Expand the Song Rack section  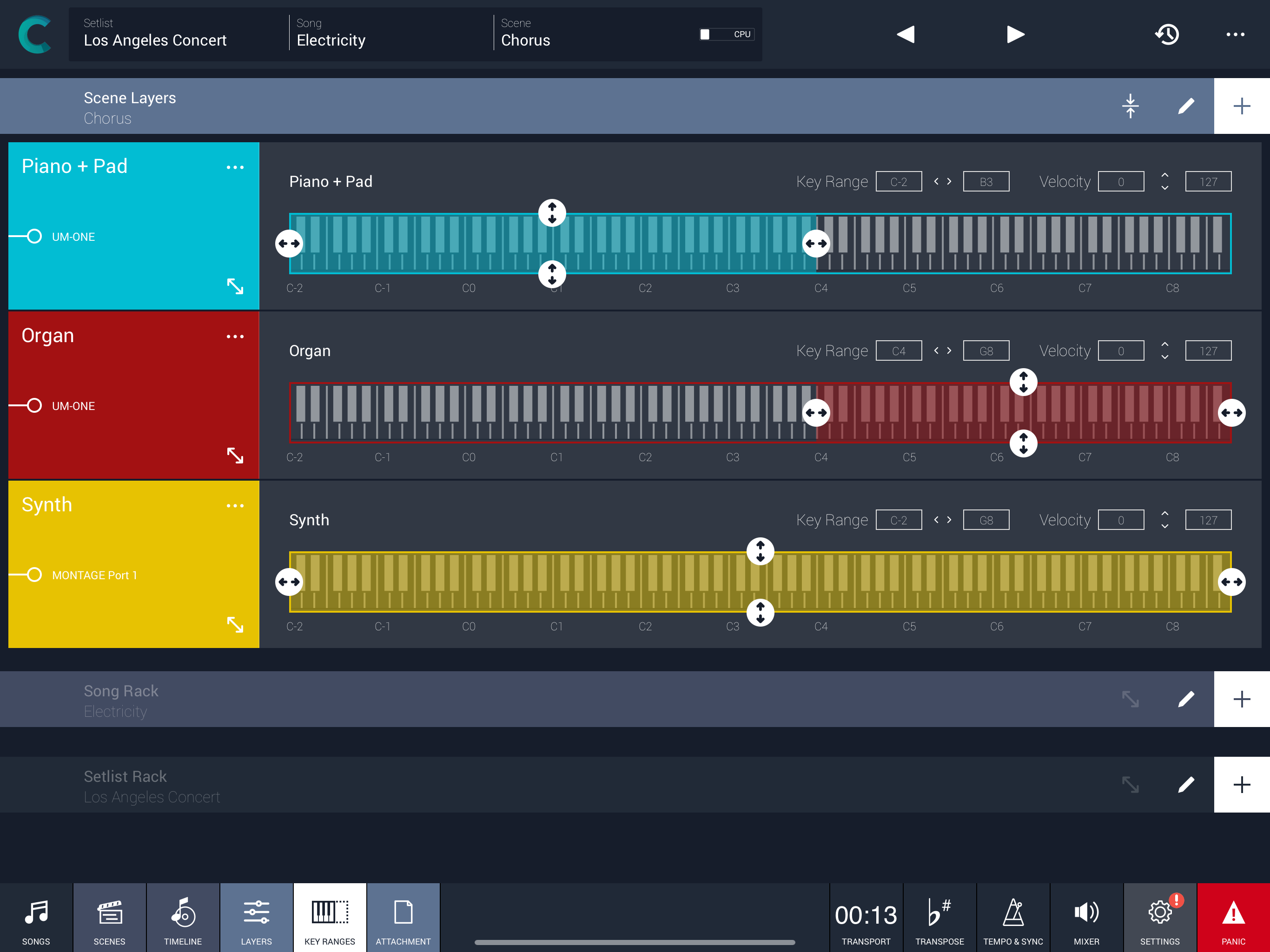pyautogui.click(x=1130, y=699)
